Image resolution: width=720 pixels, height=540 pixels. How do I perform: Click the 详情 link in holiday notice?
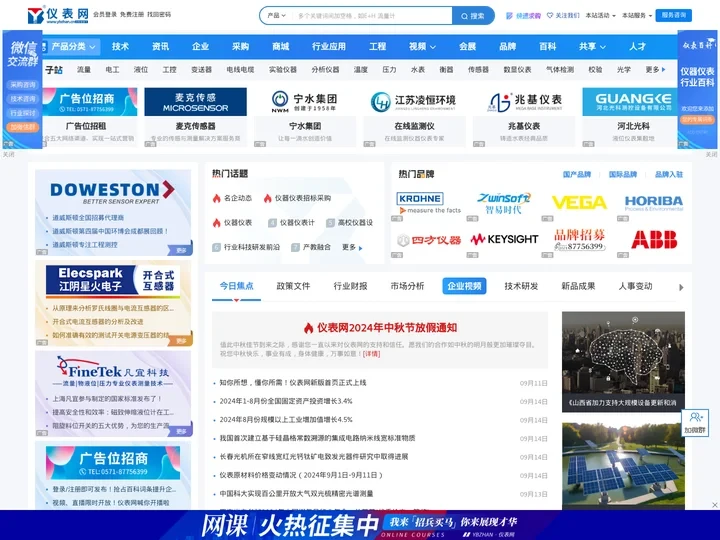click(x=371, y=354)
